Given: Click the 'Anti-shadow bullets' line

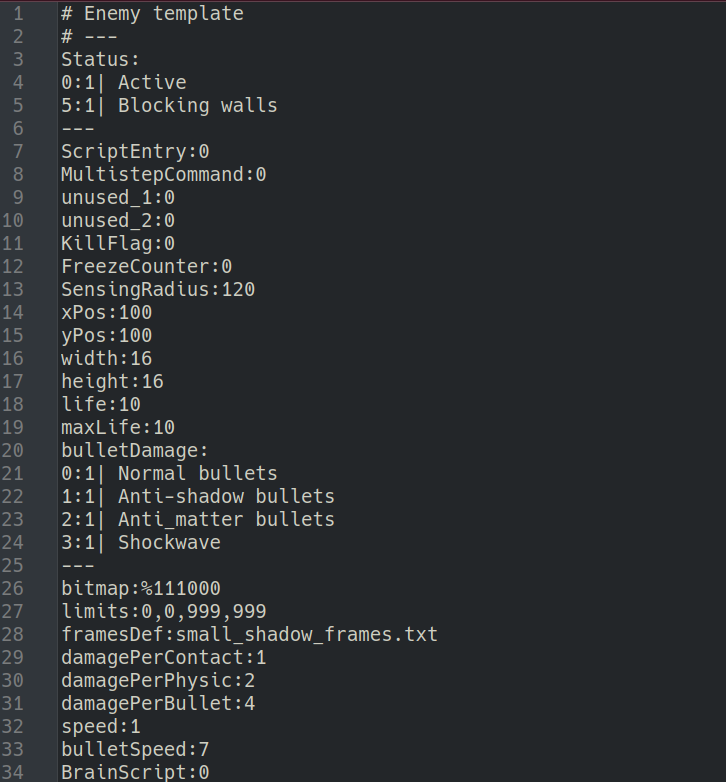Looking at the screenshot, I should coord(226,497).
